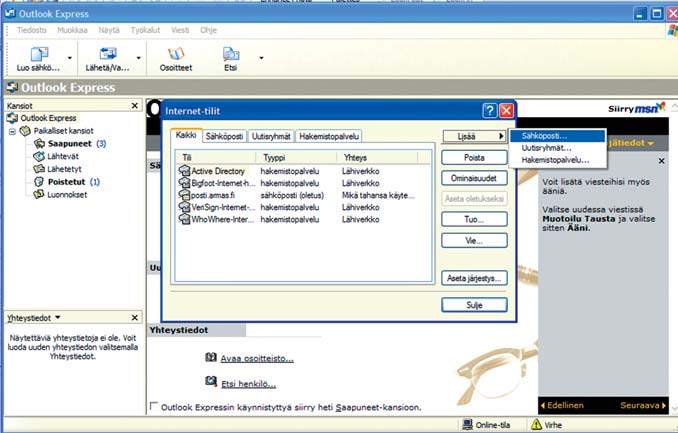Select the Saapuneet (3) folder label

(77, 144)
